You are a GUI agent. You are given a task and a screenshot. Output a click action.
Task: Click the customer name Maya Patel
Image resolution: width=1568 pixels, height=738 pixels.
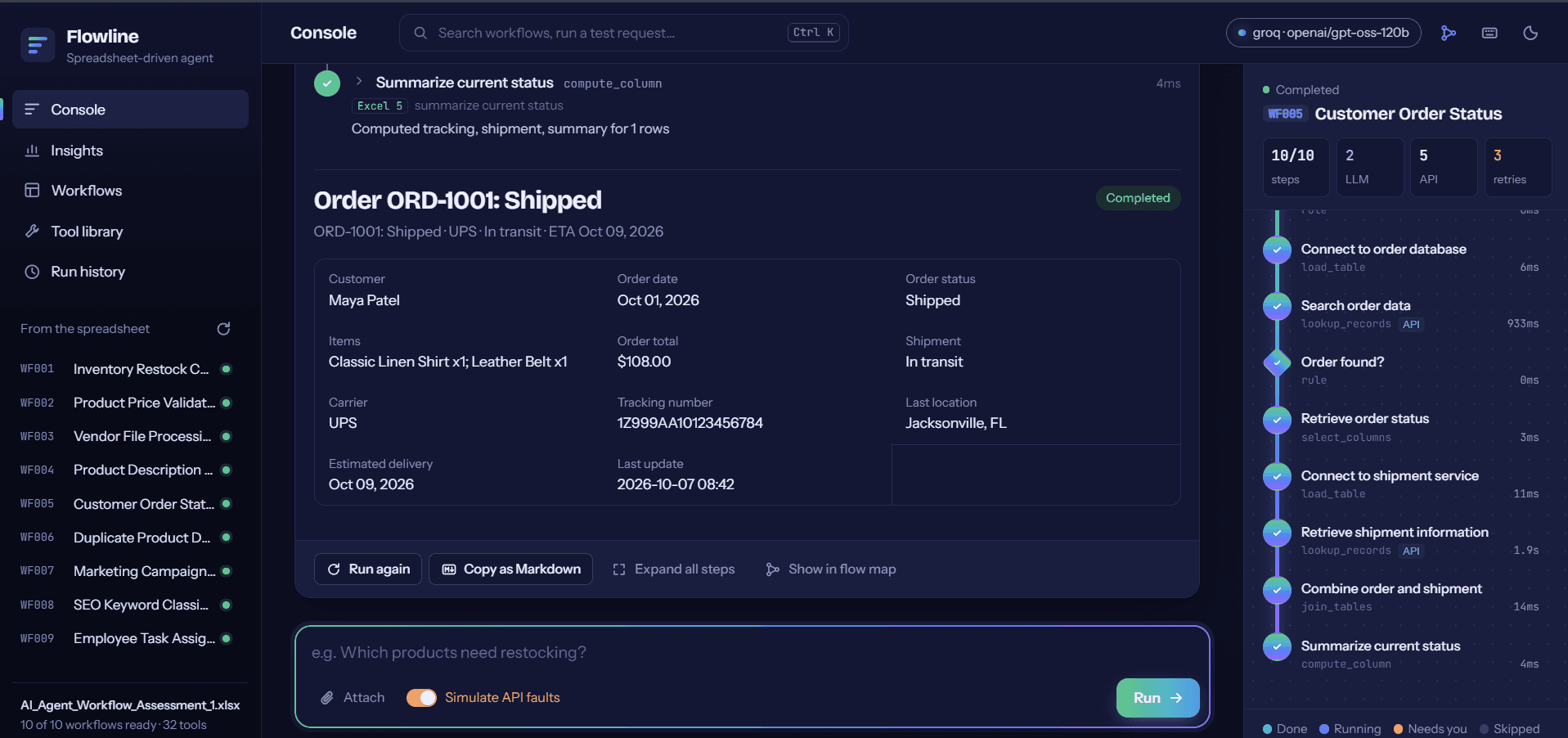pyautogui.click(x=364, y=300)
